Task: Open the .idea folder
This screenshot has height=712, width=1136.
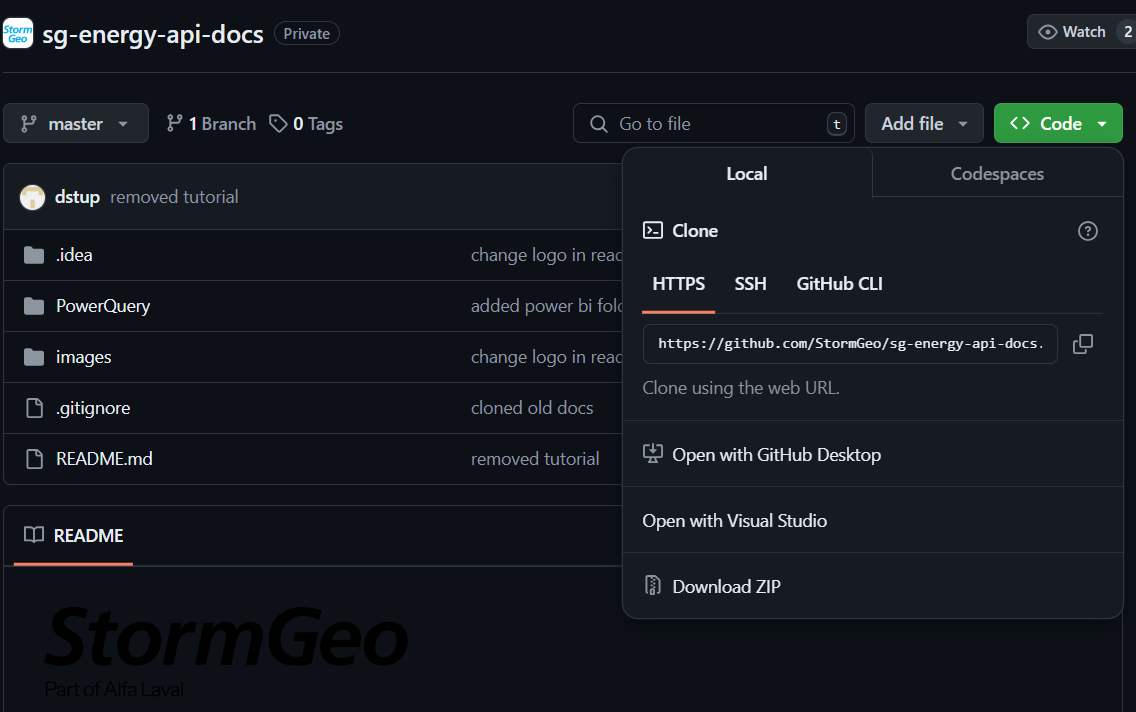Action: pyautogui.click(x=74, y=255)
